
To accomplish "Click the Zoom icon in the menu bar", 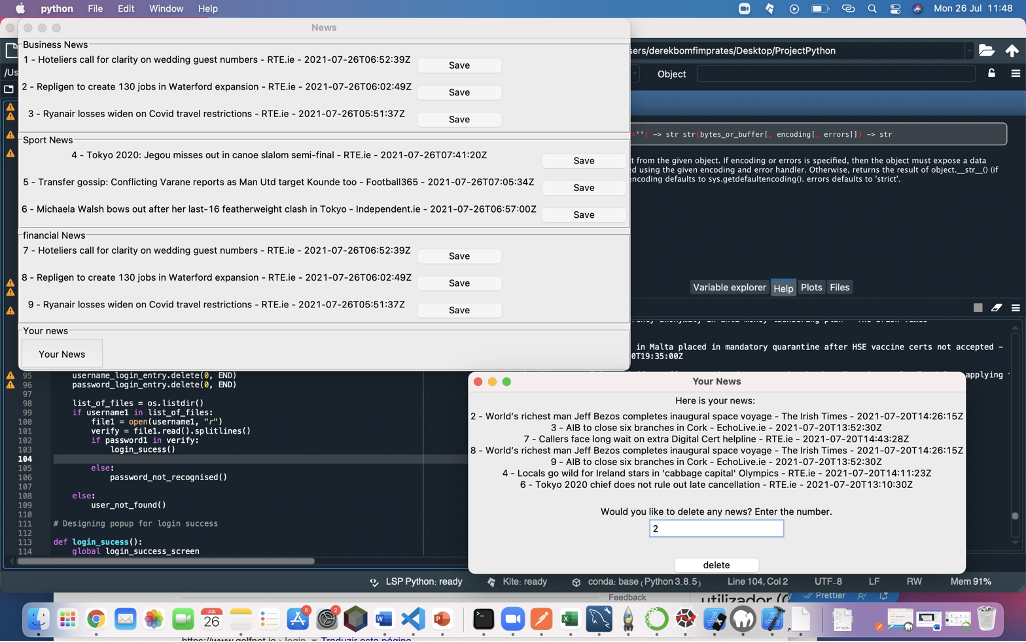I will tap(745, 9).
